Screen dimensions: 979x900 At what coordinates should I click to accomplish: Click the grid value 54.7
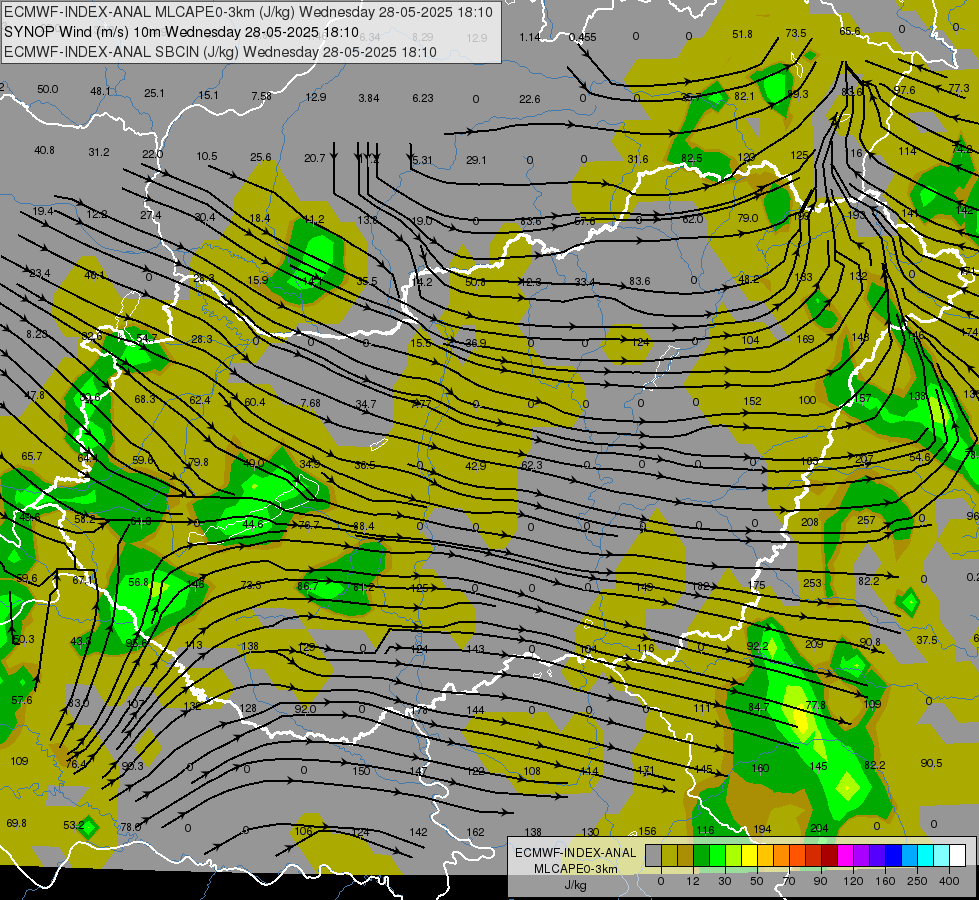(147, 338)
